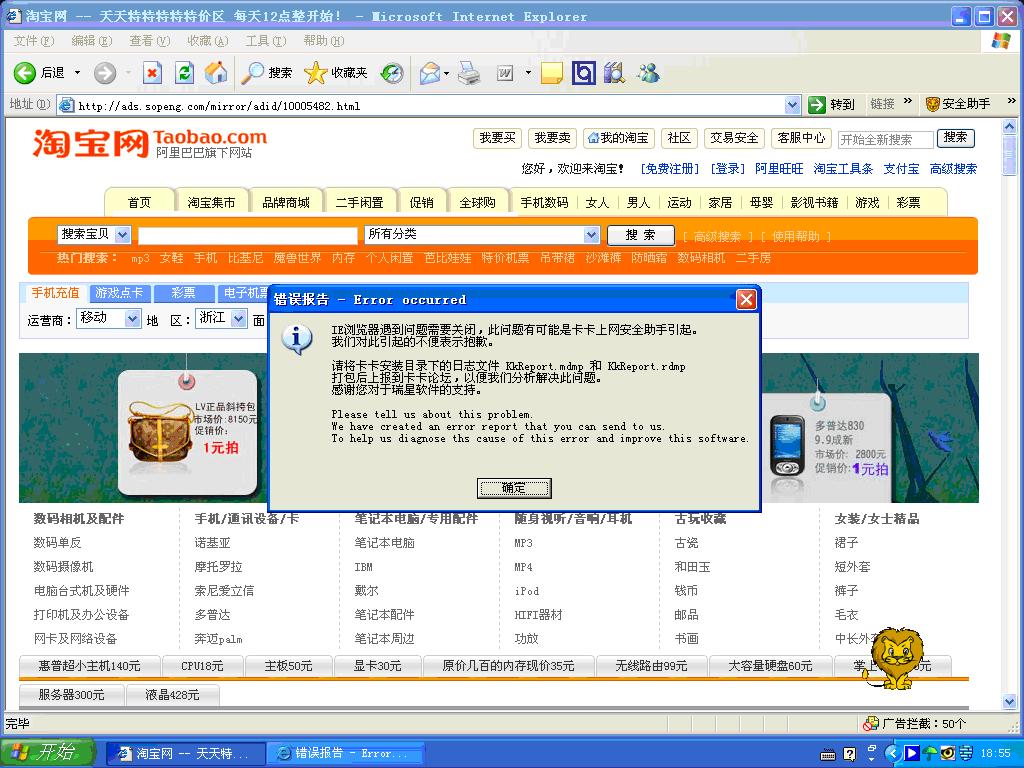This screenshot has height=768, width=1024.
Task: Close the 错误报告 error dialog
Action: [746, 299]
